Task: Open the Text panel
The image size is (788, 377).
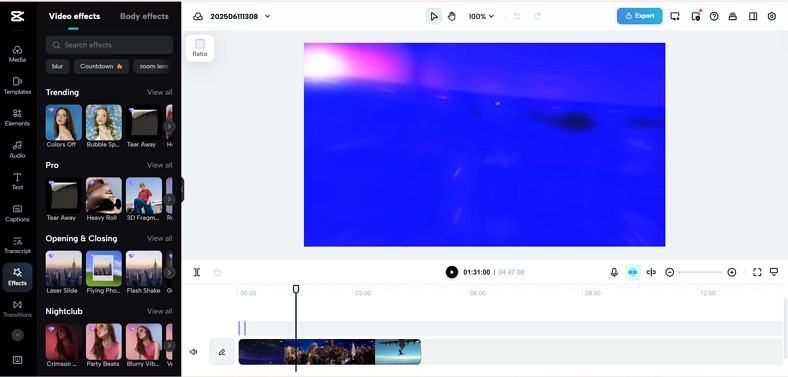Action: click(x=17, y=181)
